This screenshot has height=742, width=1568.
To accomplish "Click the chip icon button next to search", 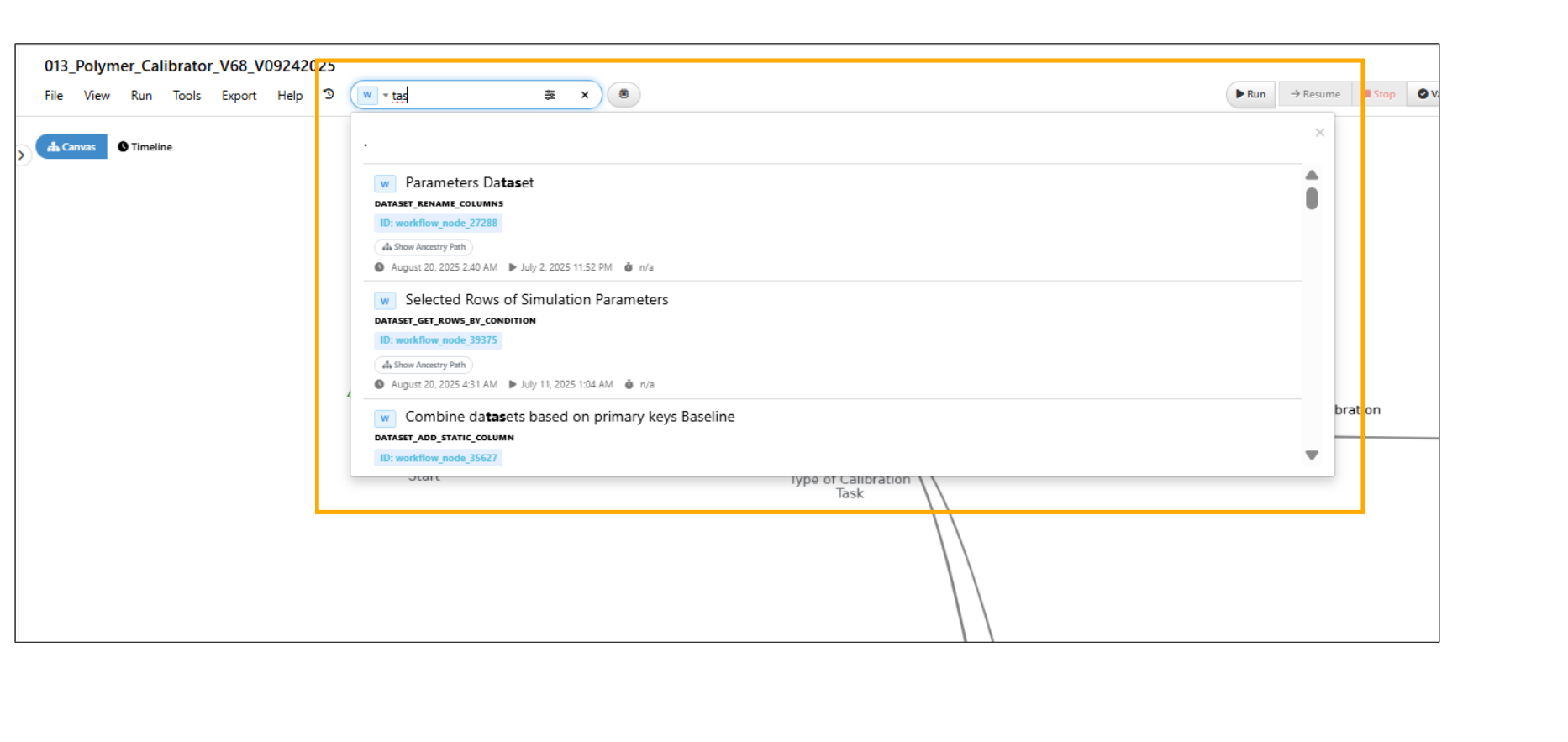I will (624, 94).
